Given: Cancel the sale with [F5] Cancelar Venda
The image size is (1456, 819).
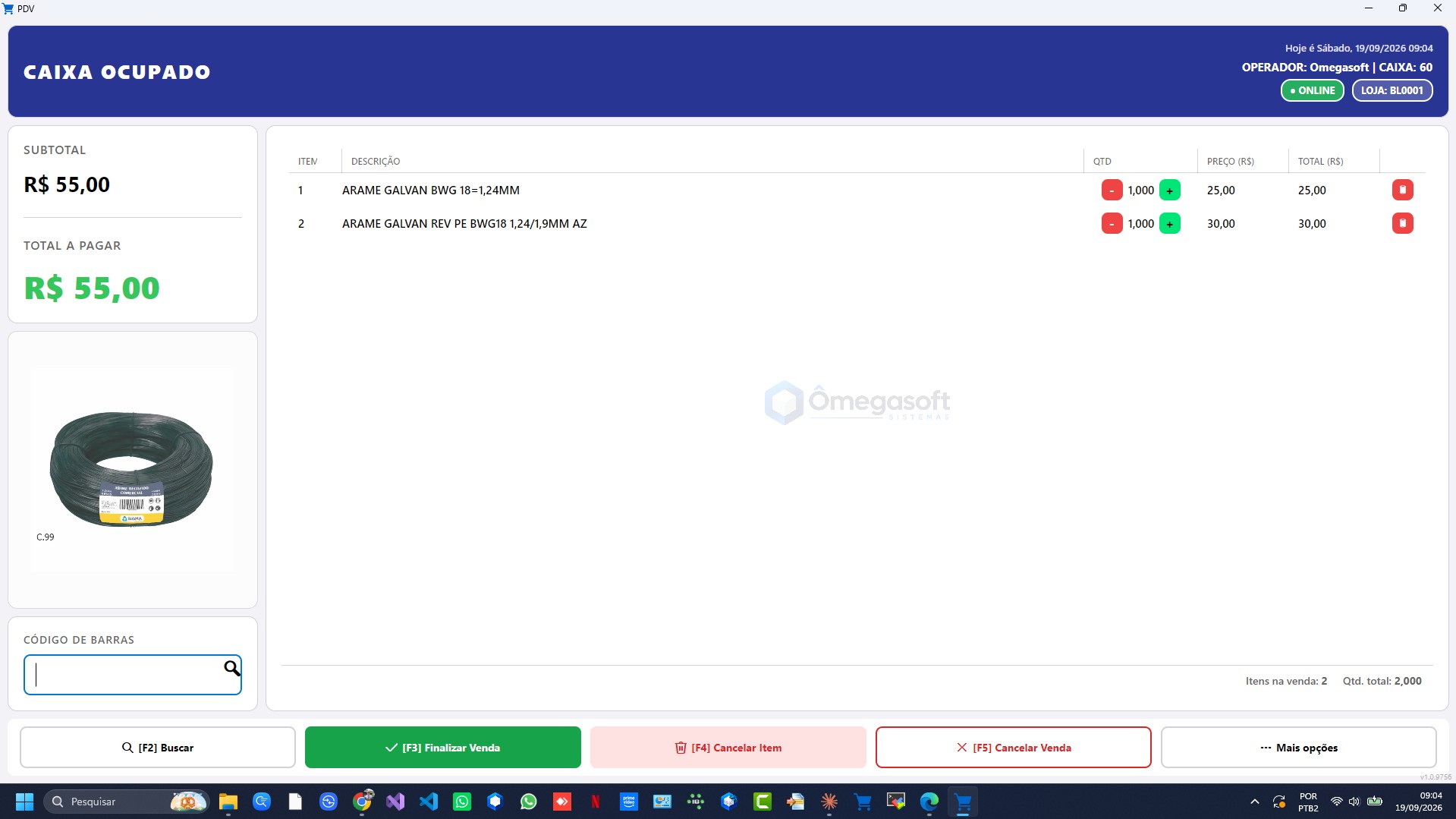Looking at the screenshot, I should pos(1014,748).
